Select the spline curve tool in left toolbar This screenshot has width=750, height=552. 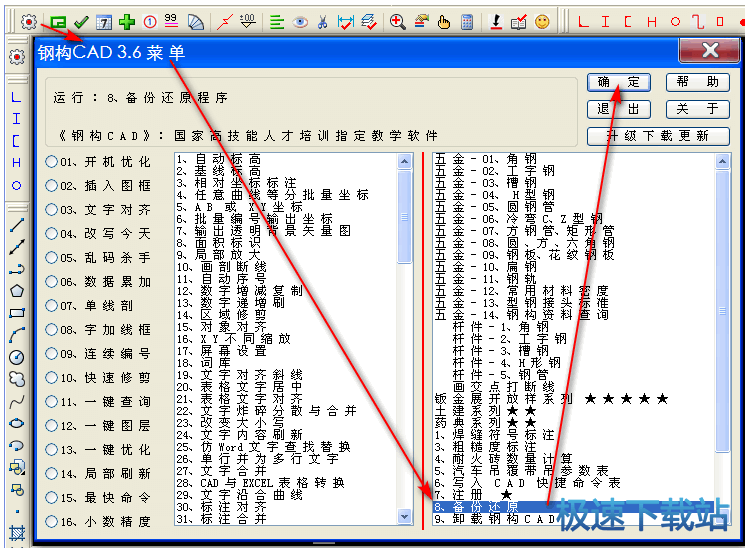point(17,402)
